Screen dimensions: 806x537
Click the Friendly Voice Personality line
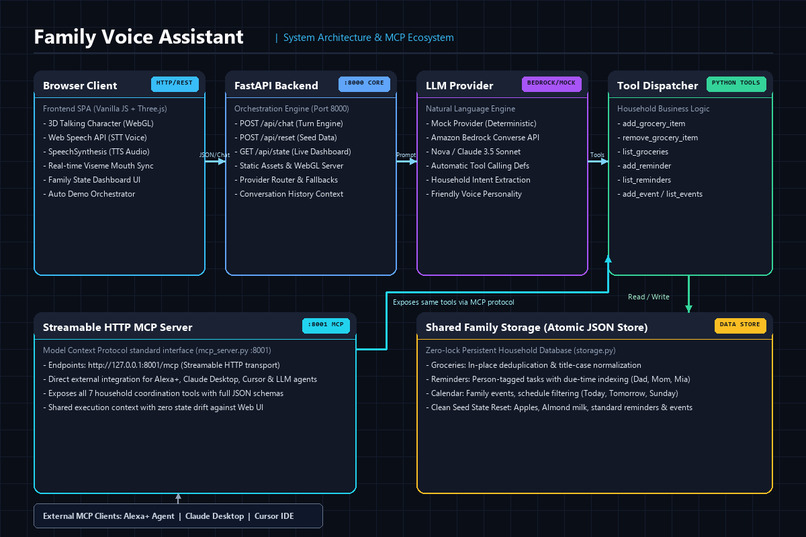pyautogui.click(x=474, y=194)
